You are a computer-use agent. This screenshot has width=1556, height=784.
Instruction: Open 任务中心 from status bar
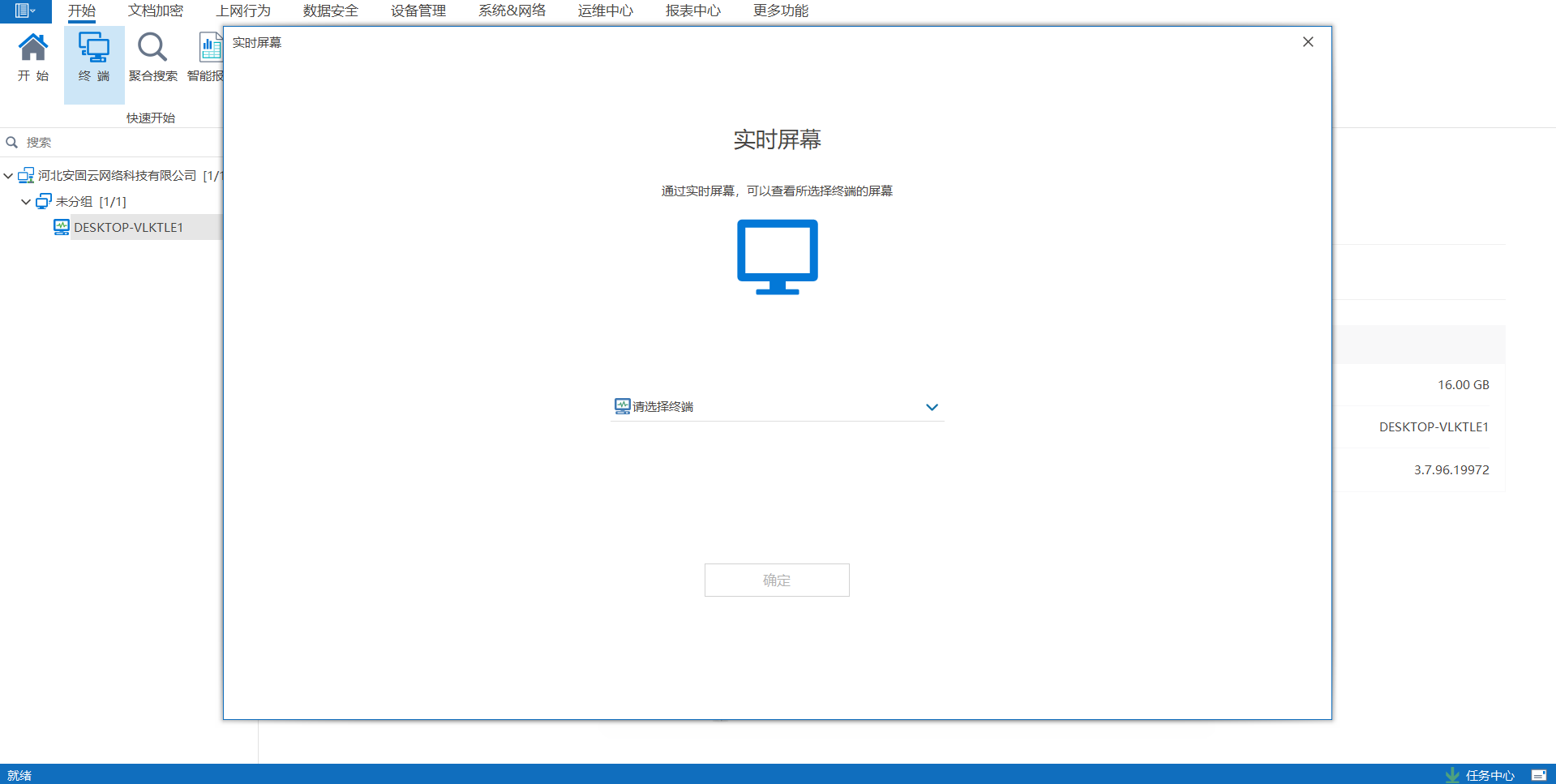[x=1480, y=775]
